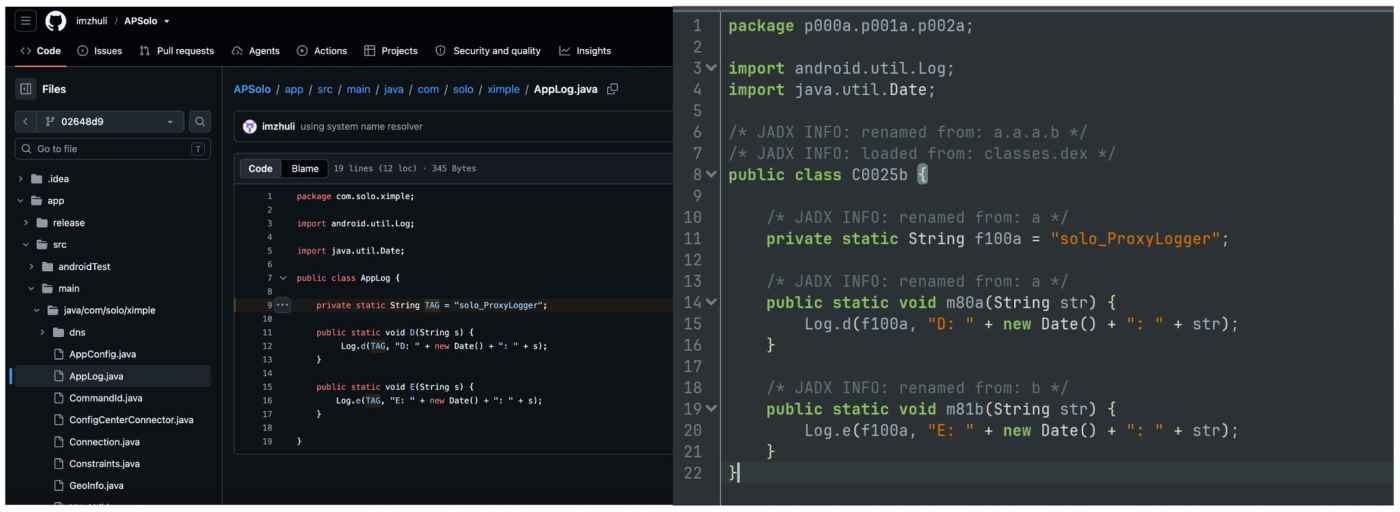Open commit message using system name resolver
The width and height of the screenshot is (1400, 512).
(x=361, y=127)
